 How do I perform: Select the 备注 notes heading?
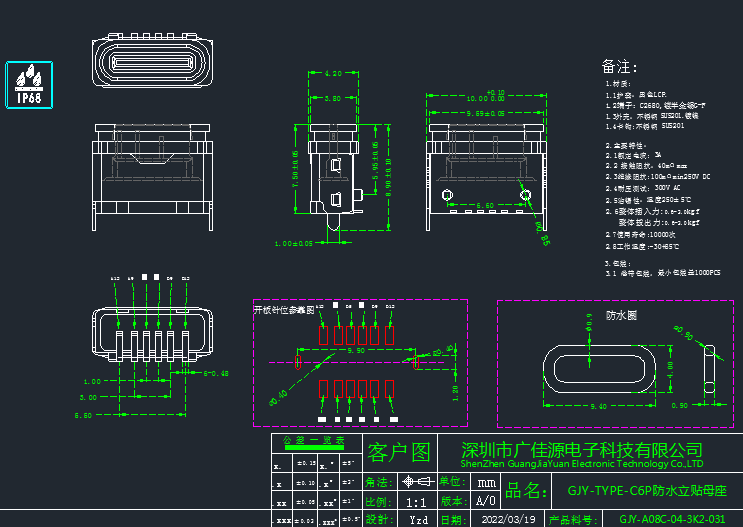(x=619, y=66)
